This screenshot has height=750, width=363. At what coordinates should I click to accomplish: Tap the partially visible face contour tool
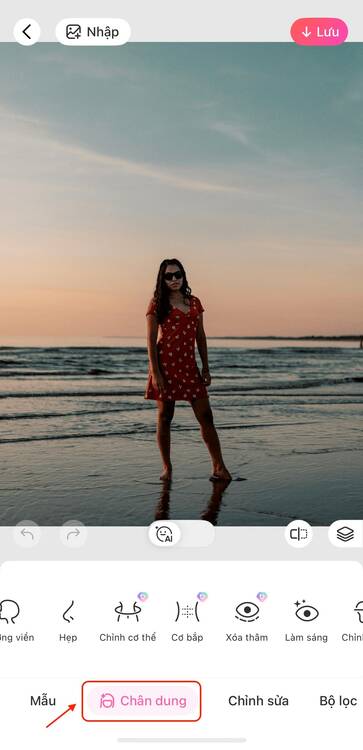14,621
